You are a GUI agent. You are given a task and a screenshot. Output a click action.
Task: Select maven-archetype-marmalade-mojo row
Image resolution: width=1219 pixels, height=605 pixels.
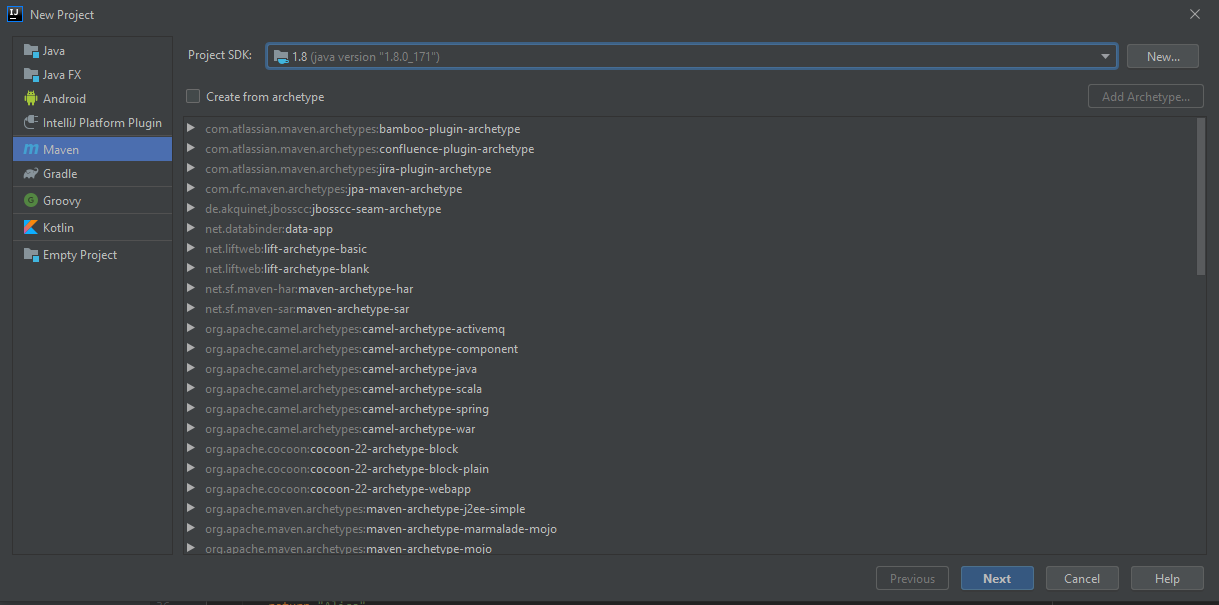pyautogui.click(x=690, y=529)
